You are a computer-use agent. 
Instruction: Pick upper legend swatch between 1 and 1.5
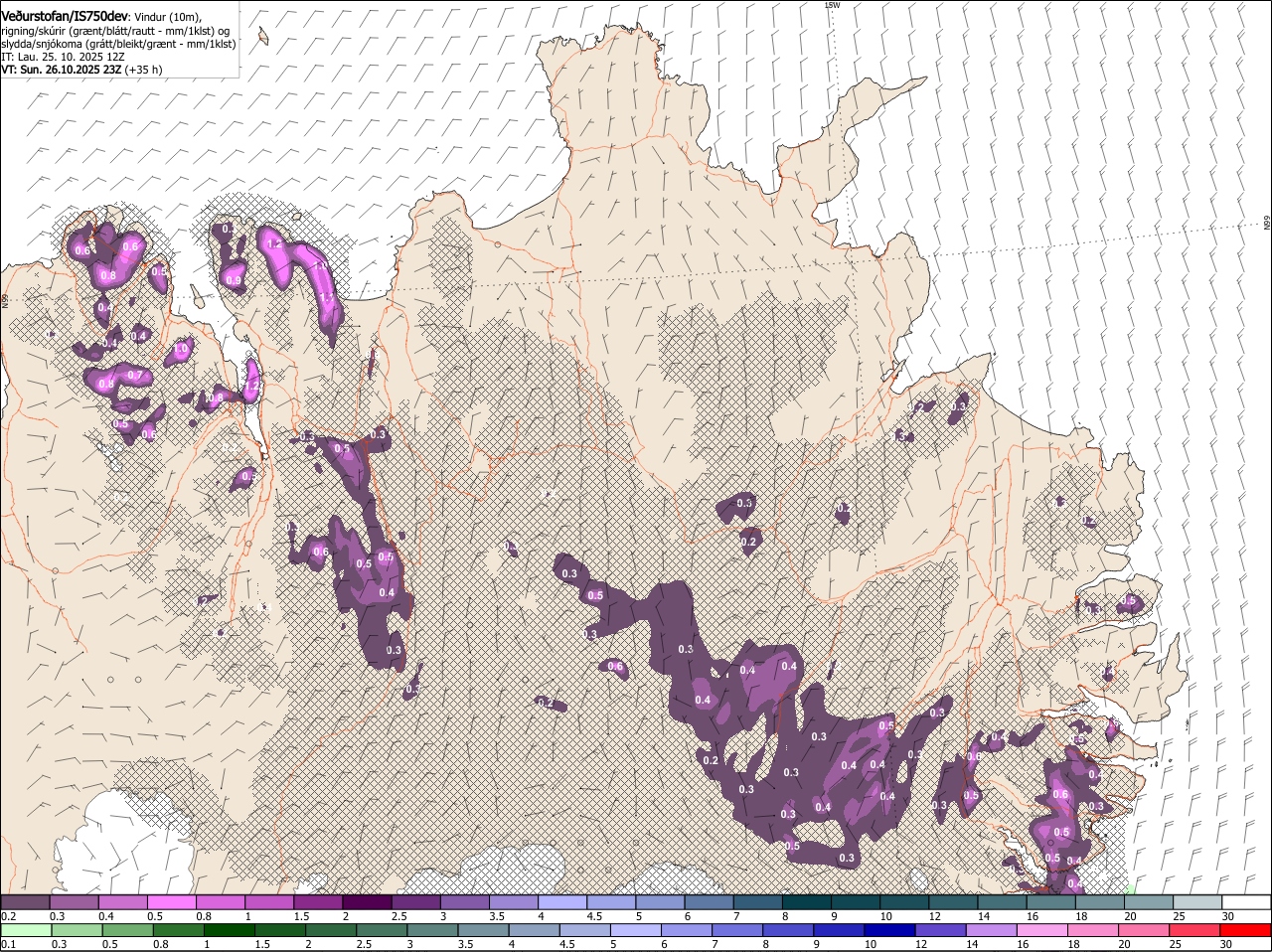(x=268, y=901)
